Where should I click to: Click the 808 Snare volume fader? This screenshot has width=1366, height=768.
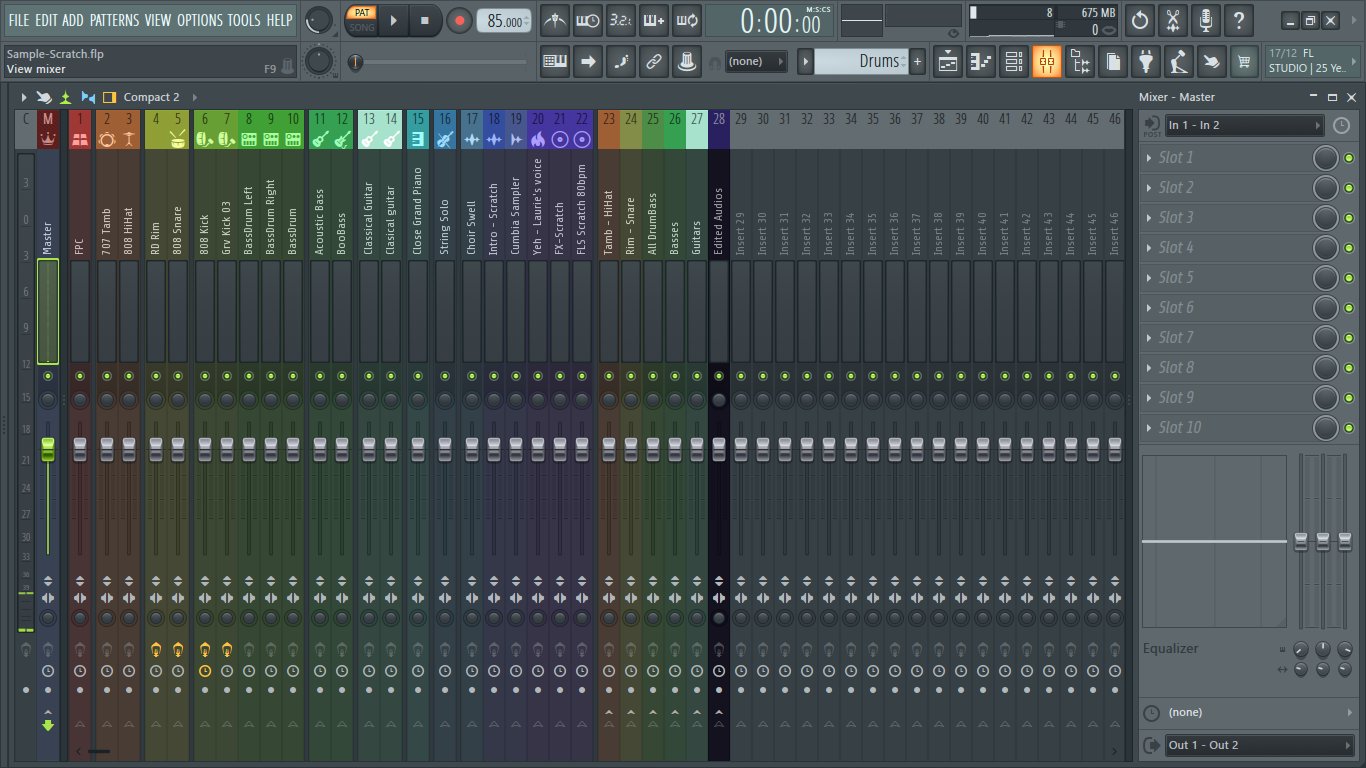[x=178, y=449]
